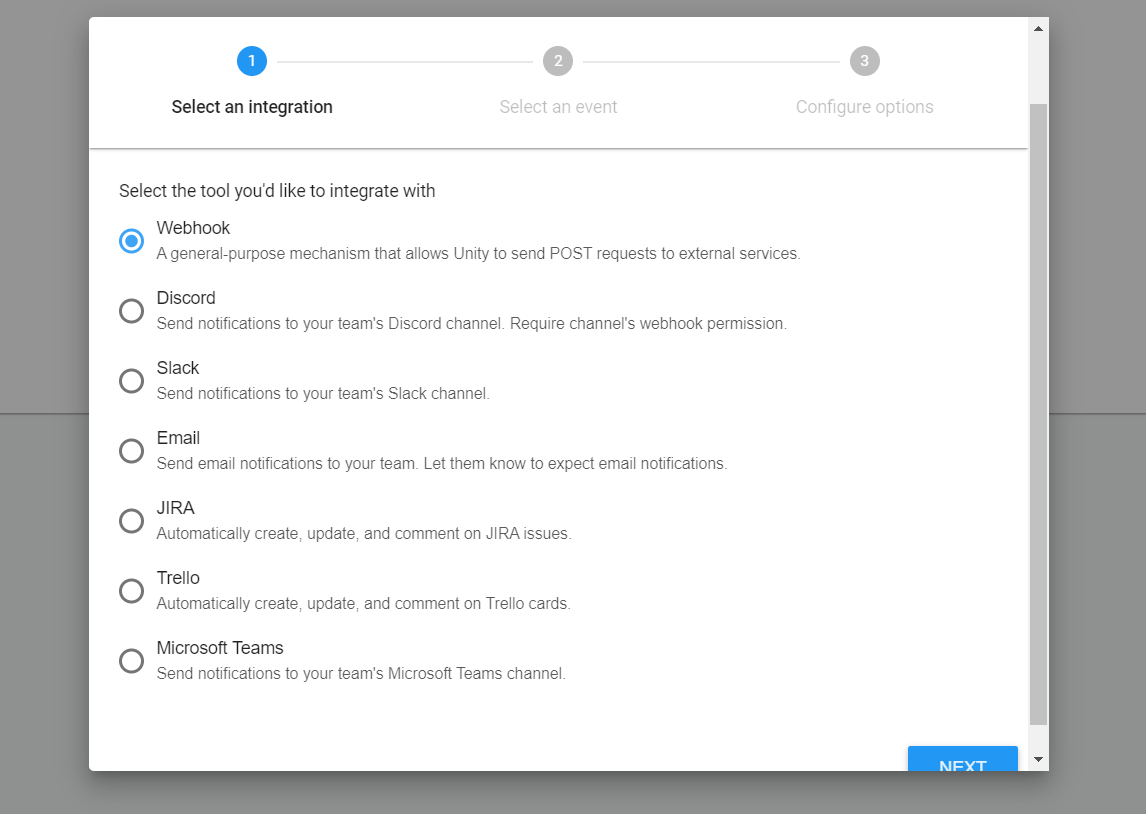Select the Webhook radio button

(x=132, y=240)
